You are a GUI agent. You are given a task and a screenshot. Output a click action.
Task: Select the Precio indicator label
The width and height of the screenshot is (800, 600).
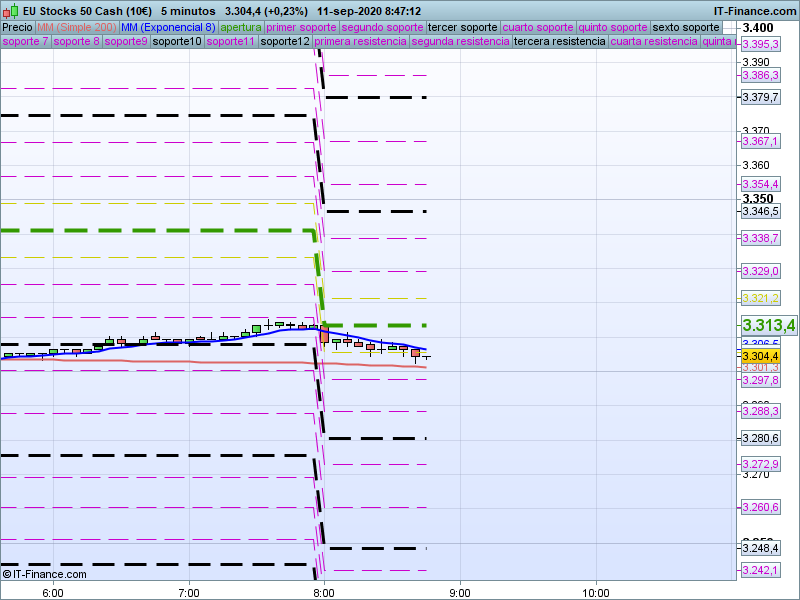tap(17, 27)
